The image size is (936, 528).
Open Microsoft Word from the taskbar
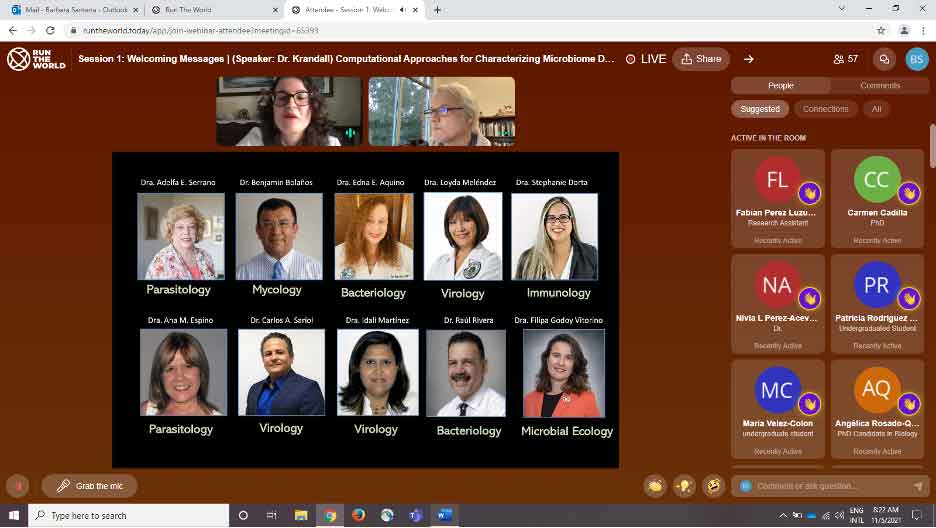[445, 515]
